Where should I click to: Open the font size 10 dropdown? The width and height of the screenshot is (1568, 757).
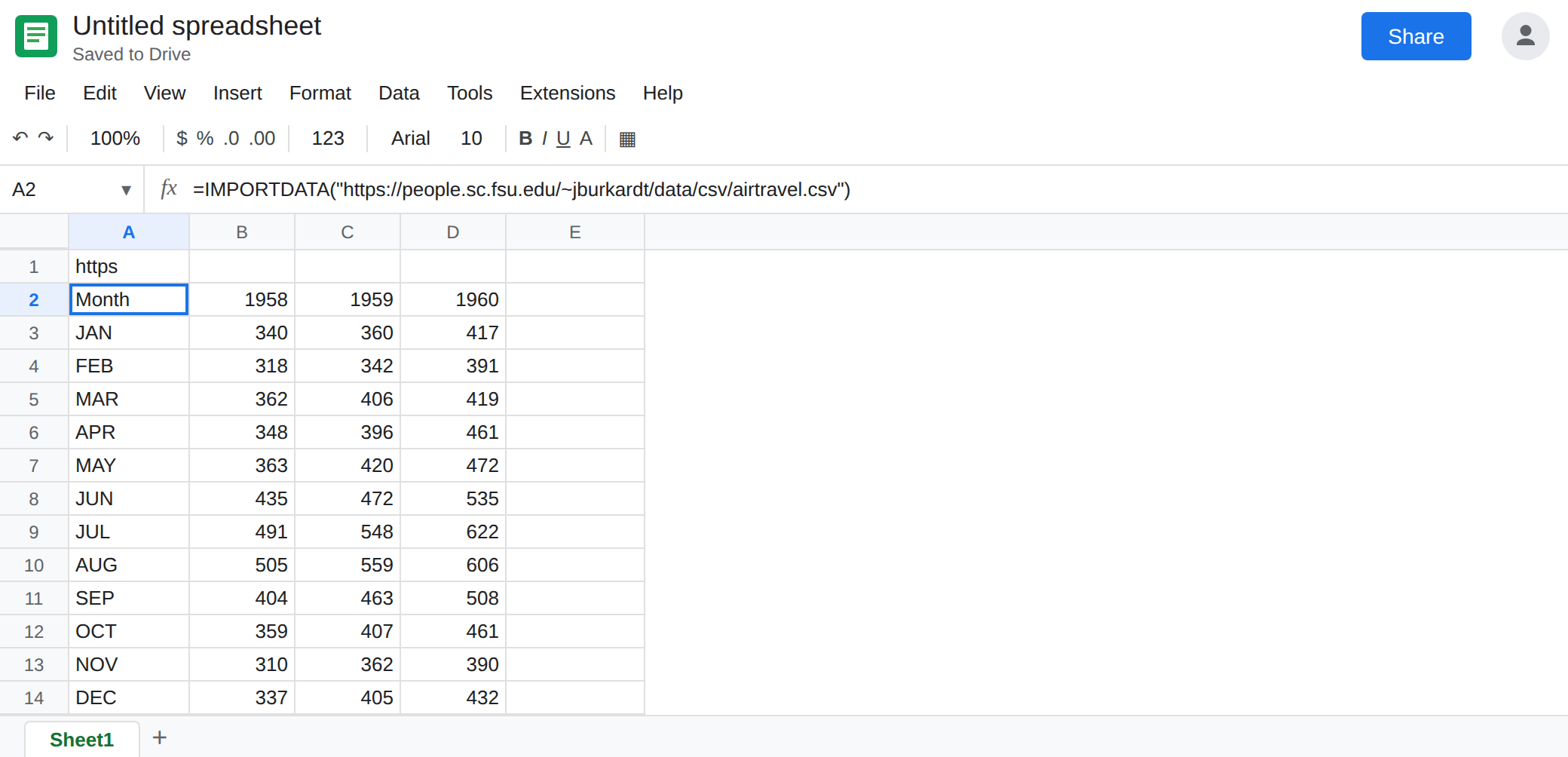click(x=471, y=138)
